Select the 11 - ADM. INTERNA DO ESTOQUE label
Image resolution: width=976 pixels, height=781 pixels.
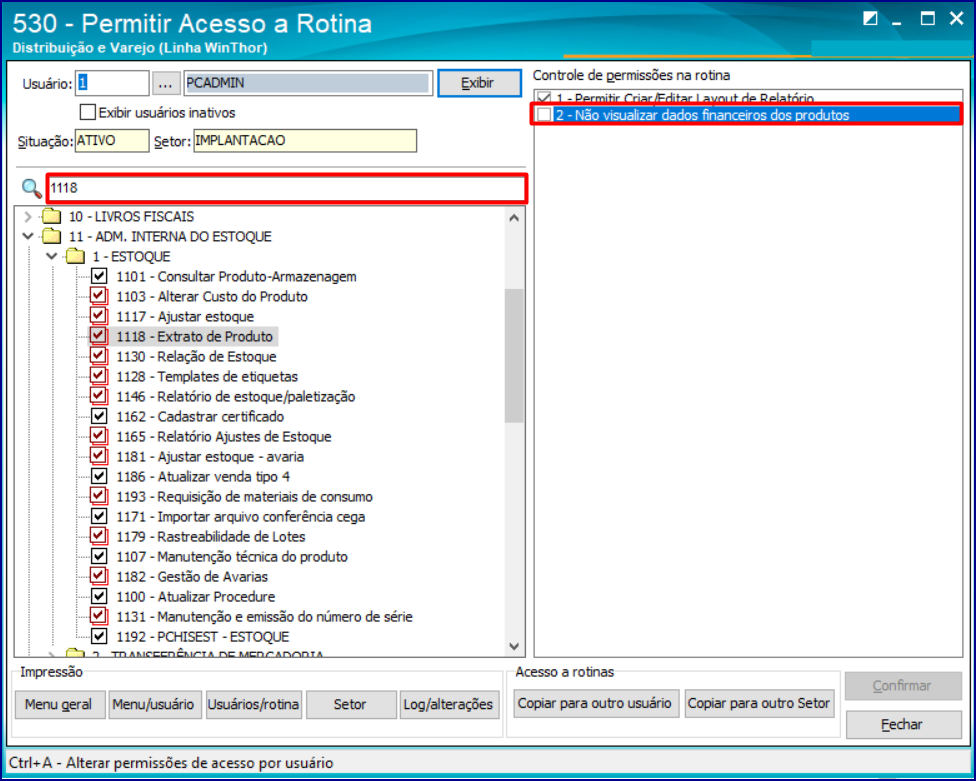coord(170,236)
